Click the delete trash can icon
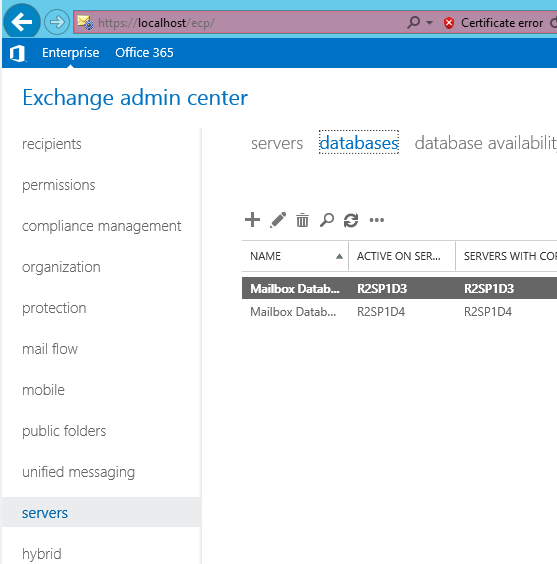The image size is (557, 564). (x=302, y=220)
